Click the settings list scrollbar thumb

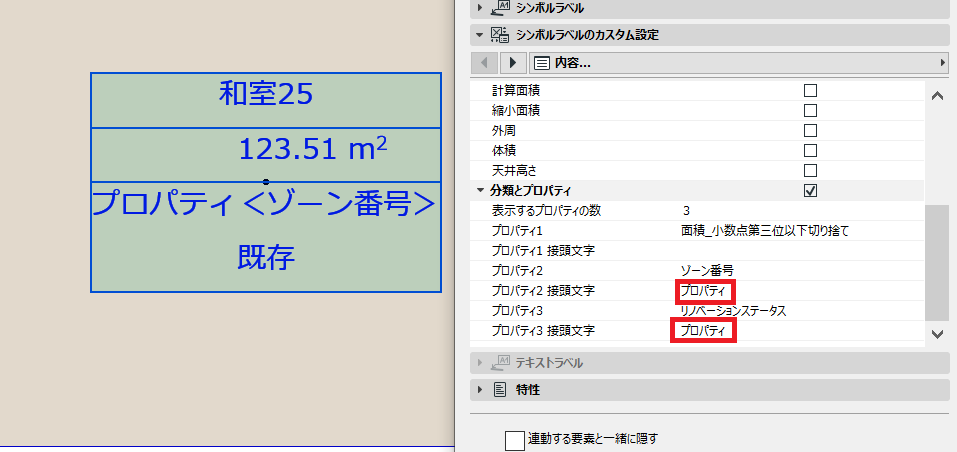click(x=937, y=263)
